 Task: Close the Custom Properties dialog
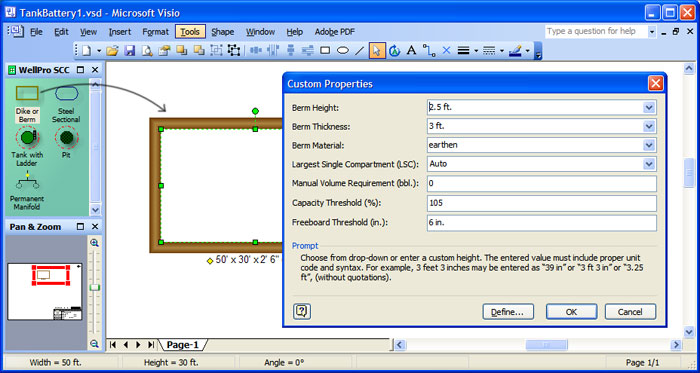point(655,83)
